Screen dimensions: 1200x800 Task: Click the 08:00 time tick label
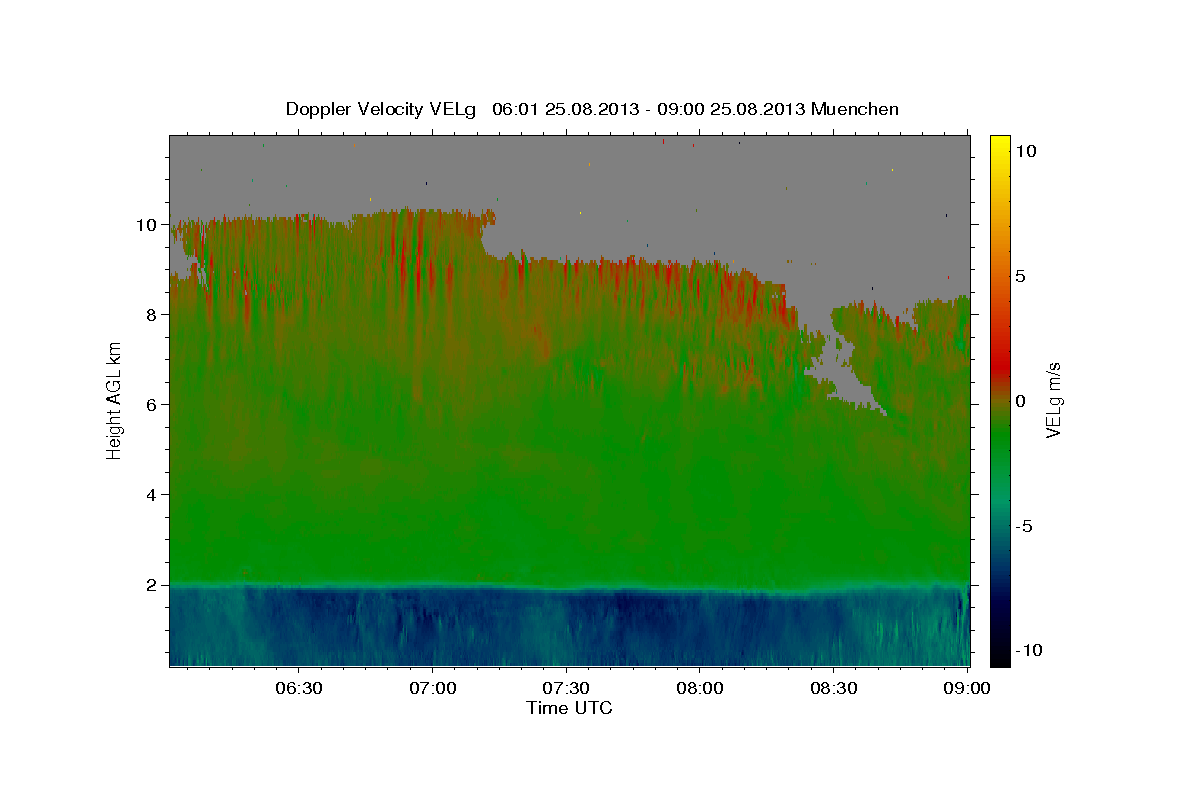coord(700,689)
